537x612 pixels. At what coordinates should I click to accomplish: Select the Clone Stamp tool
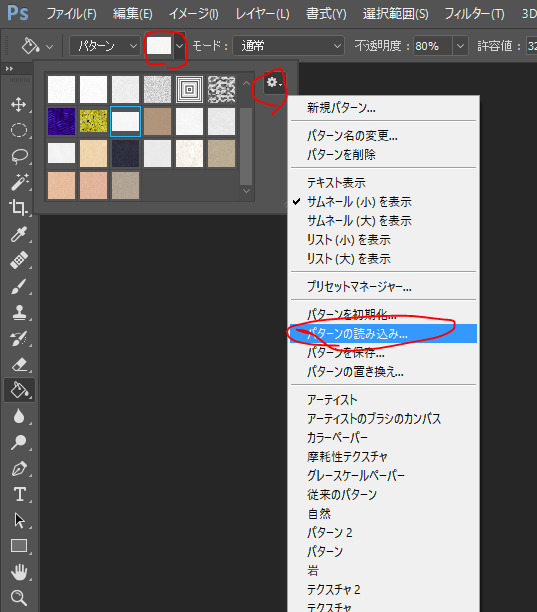point(18,312)
